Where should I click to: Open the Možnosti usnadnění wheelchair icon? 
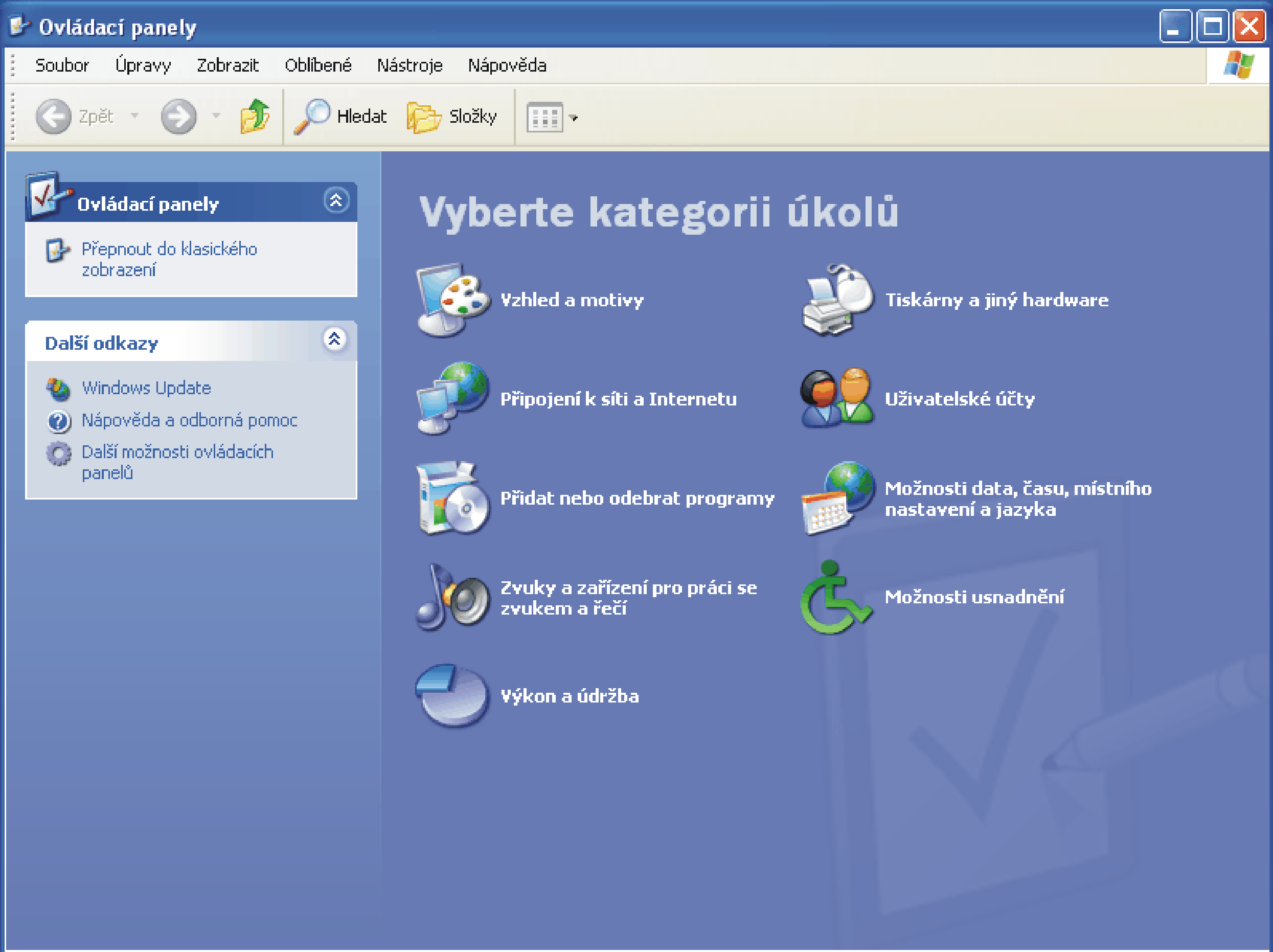pos(836,597)
